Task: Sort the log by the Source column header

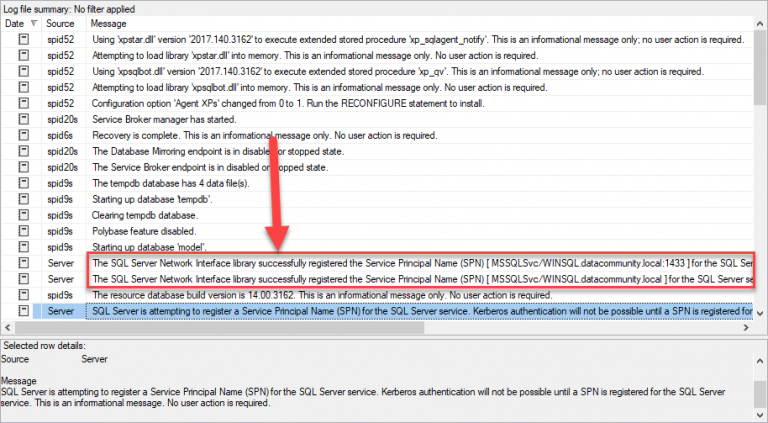Action: point(62,22)
